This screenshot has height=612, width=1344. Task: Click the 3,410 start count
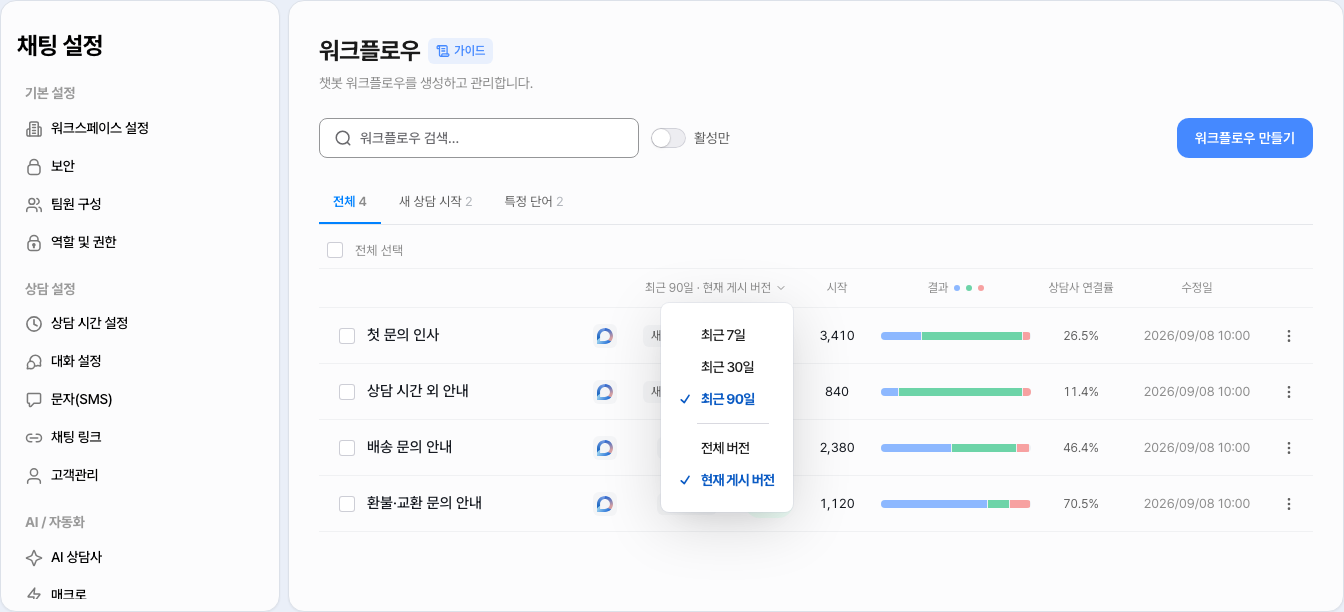click(x=837, y=336)
